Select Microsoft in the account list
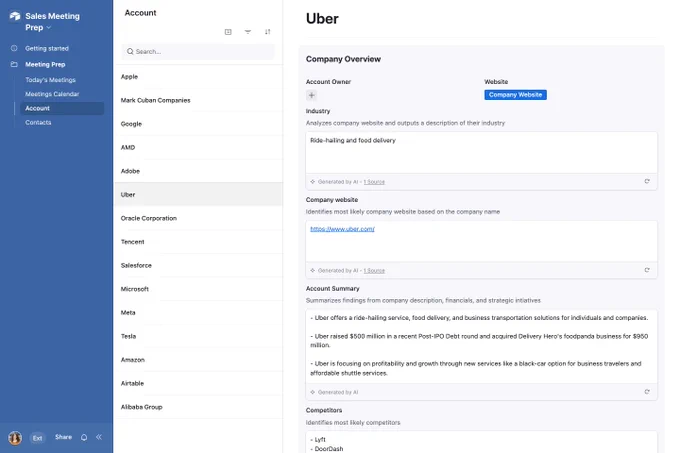Viewport: 680px width, 453px height. (x=198, y=289)
